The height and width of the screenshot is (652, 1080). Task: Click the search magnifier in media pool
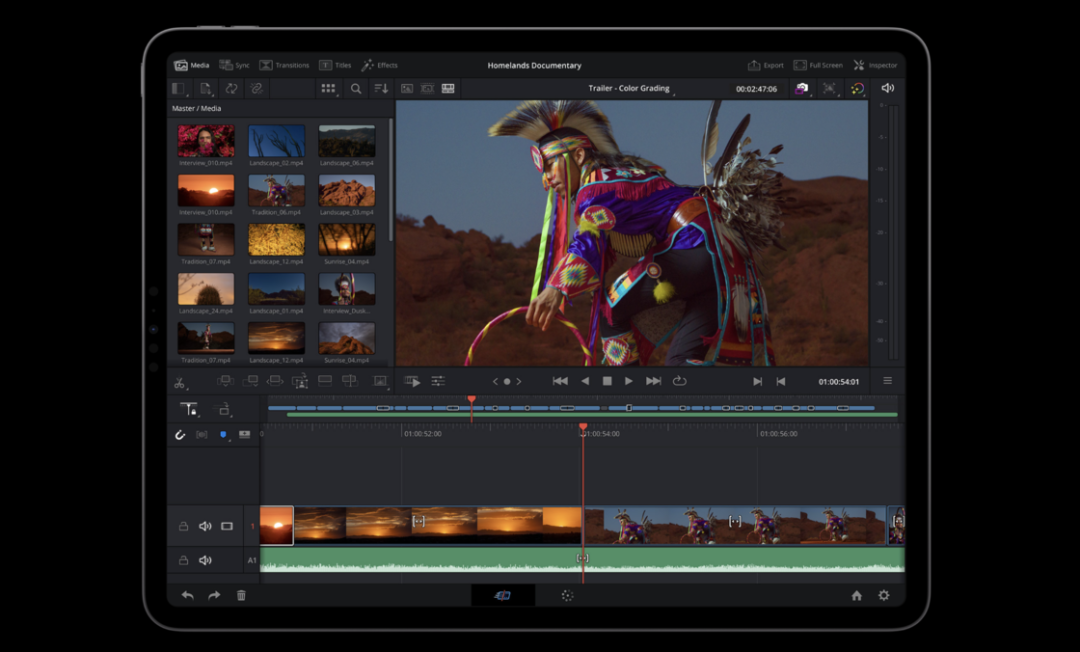[x=356, y=89]
